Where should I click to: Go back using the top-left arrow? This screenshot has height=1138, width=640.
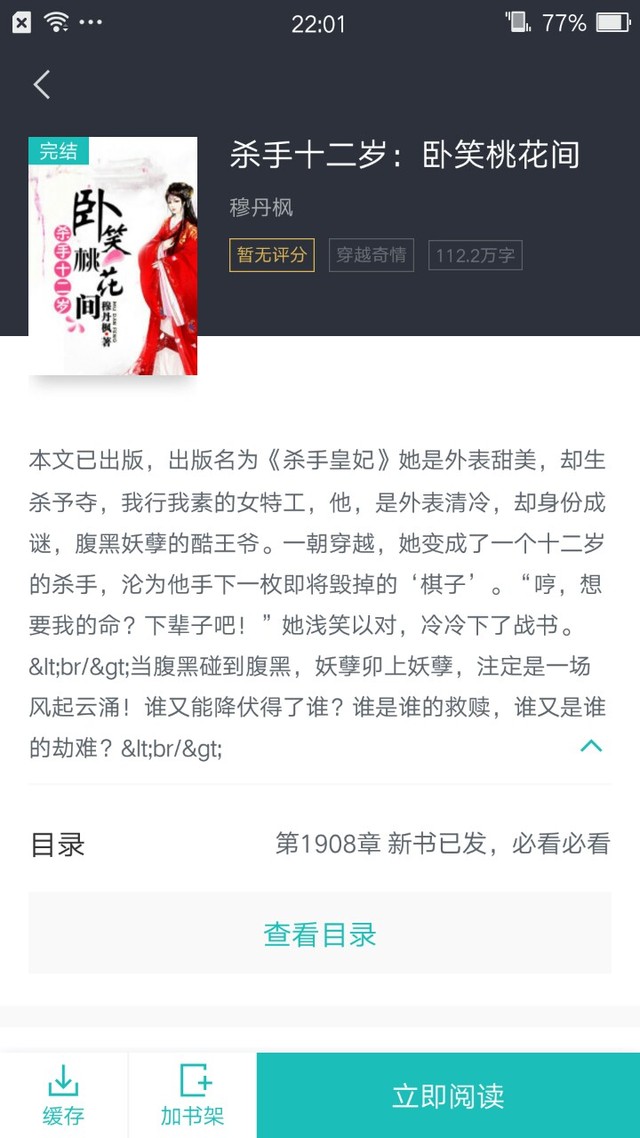42,85
